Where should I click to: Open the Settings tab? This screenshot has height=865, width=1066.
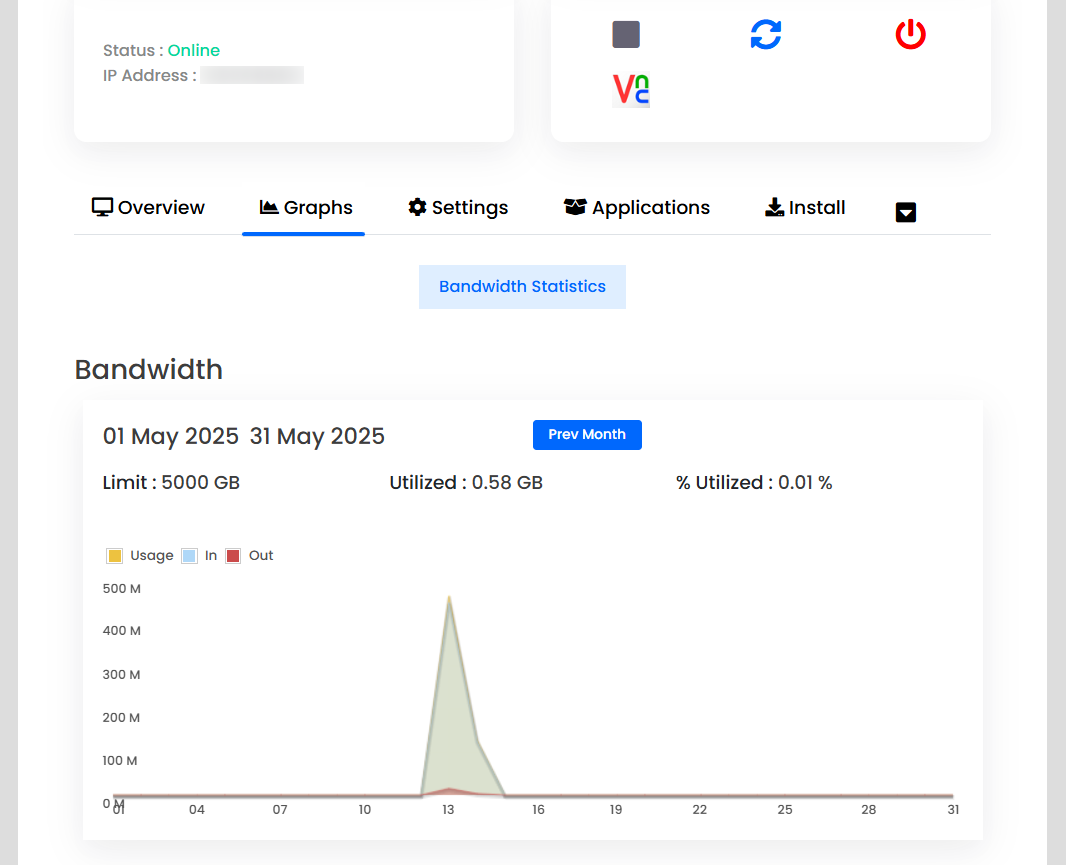click(458, 207)
